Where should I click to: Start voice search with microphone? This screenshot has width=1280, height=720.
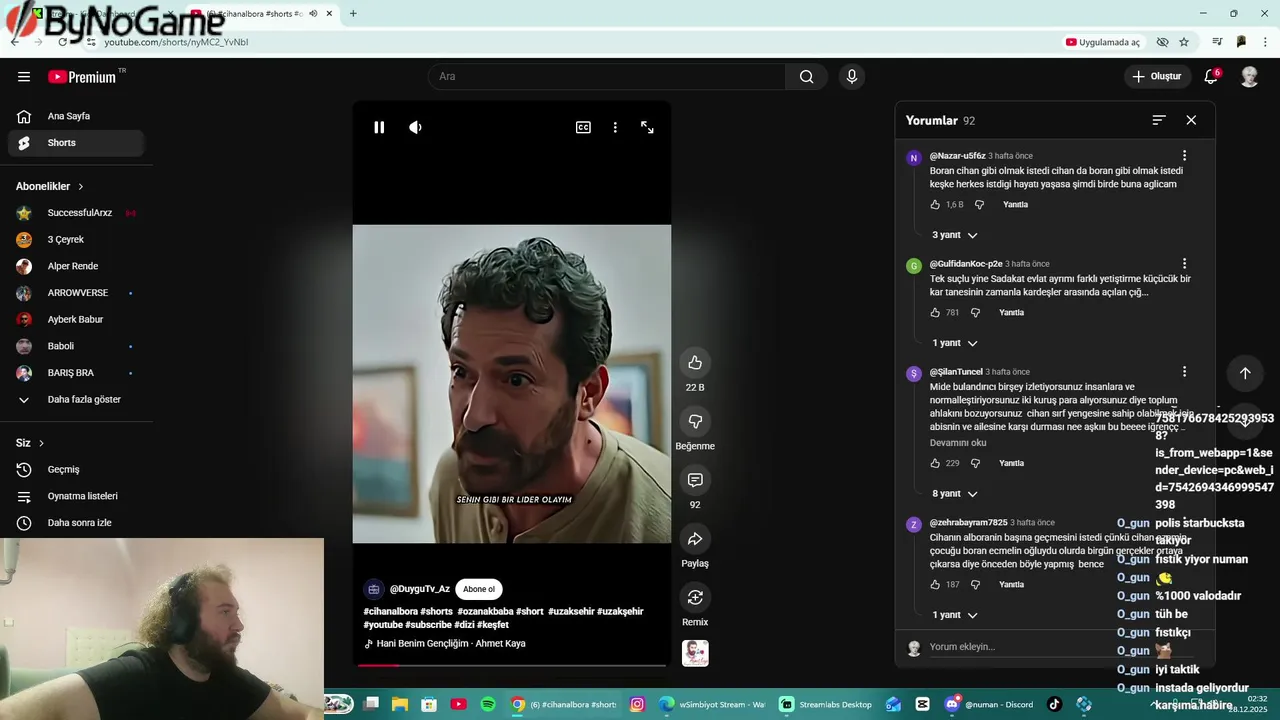(852, 77)
